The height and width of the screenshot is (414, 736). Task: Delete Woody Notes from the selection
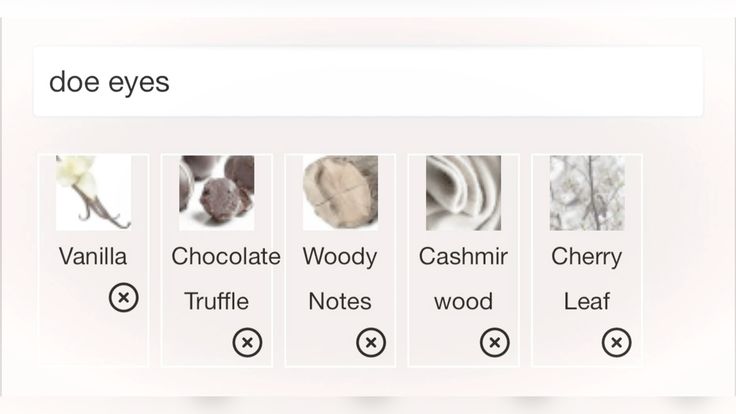[x=370, y=343]
